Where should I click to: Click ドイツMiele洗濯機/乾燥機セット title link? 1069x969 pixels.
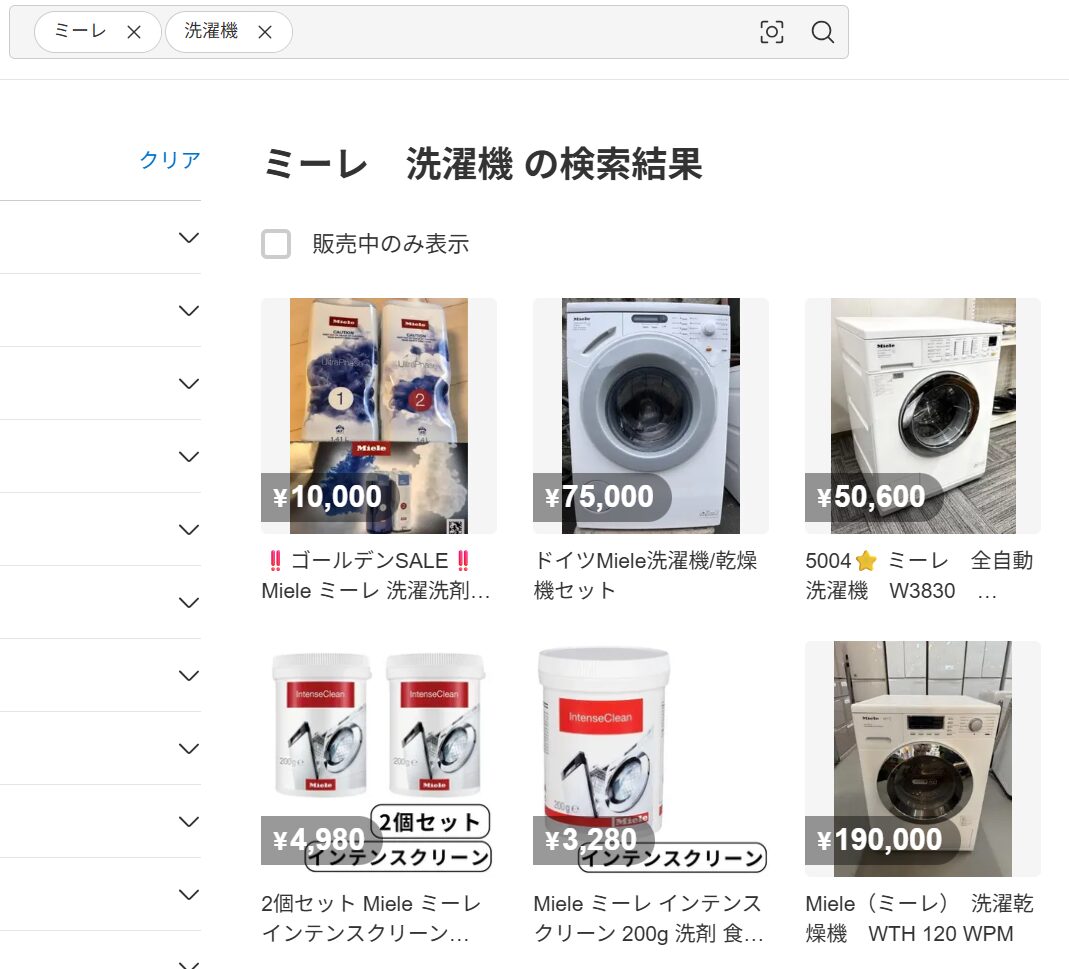tap(646, 575)
